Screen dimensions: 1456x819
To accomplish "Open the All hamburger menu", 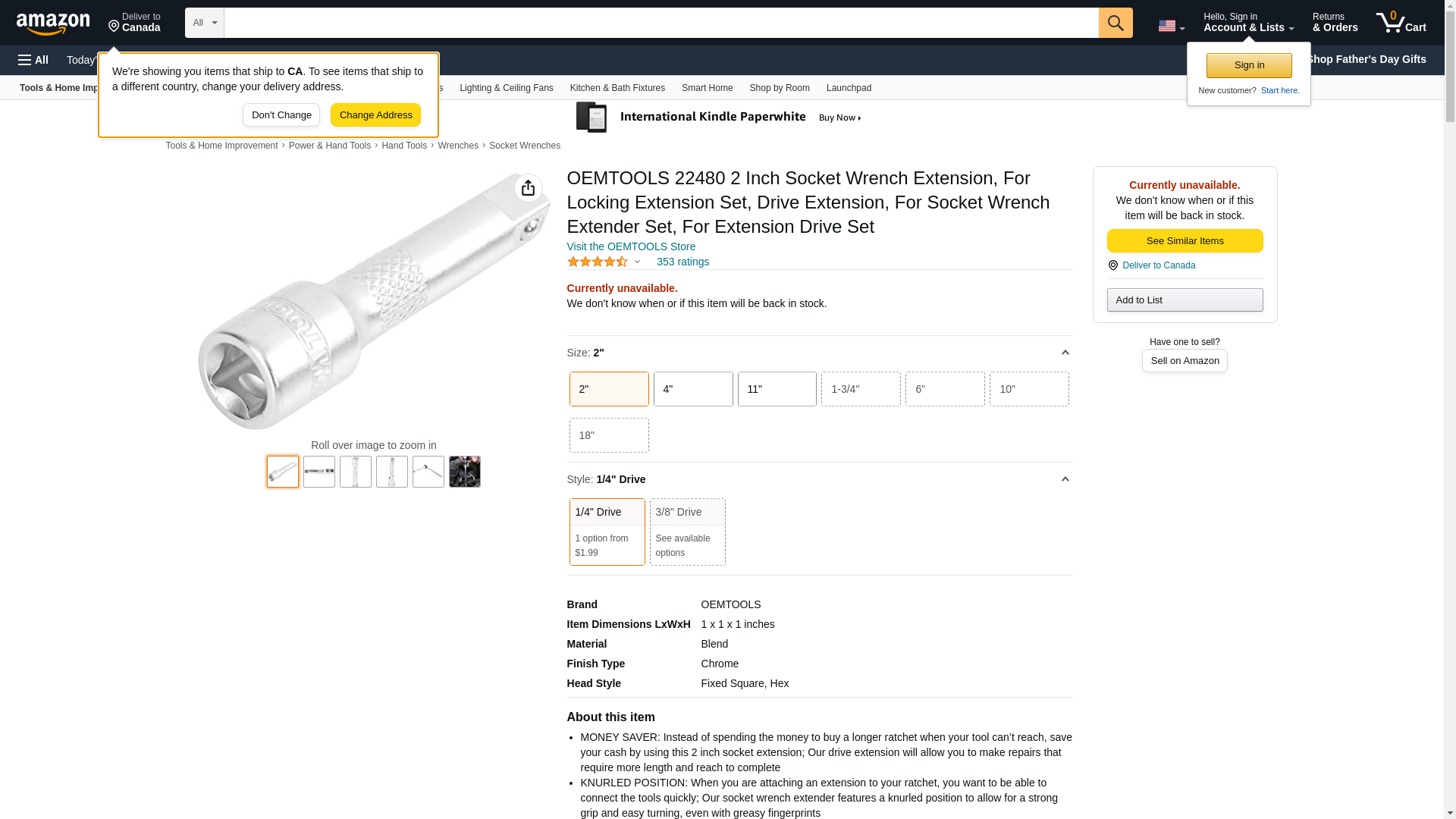I will (33, 60).
